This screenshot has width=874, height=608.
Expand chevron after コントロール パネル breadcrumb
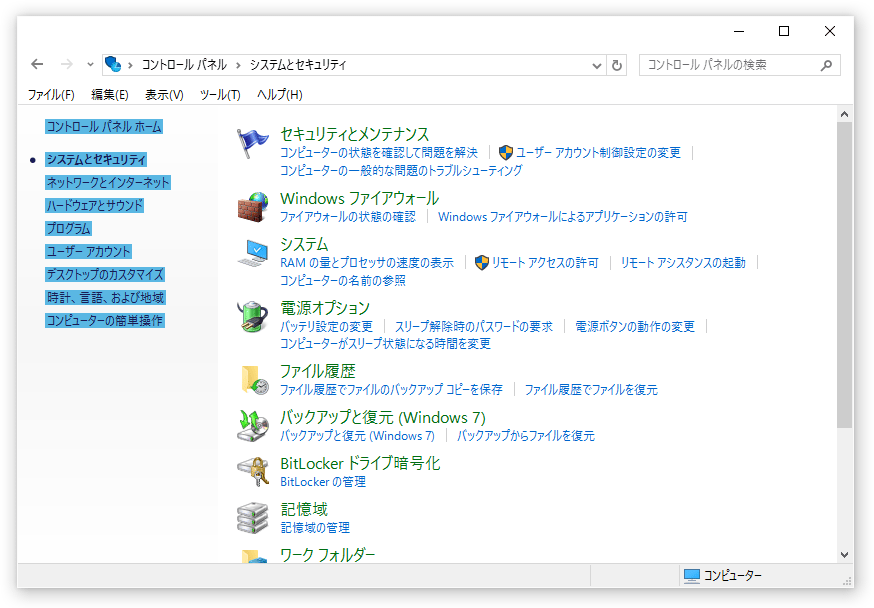(x=238, y=65)
